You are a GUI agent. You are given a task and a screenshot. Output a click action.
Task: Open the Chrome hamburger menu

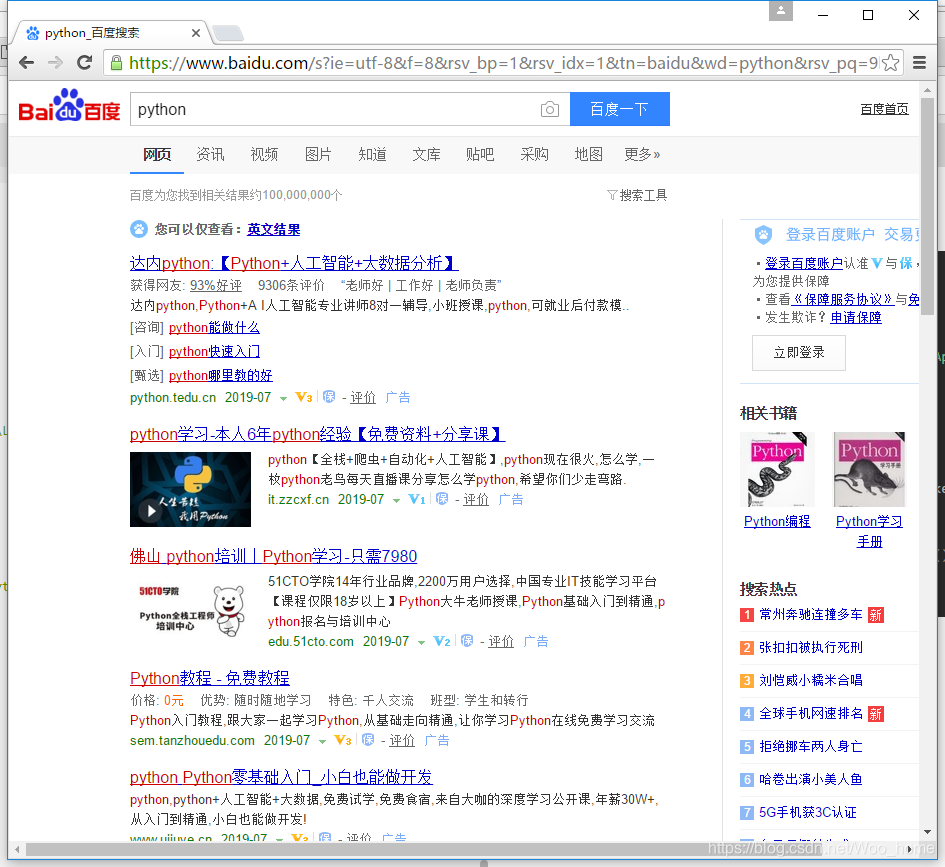pos(919,63)
